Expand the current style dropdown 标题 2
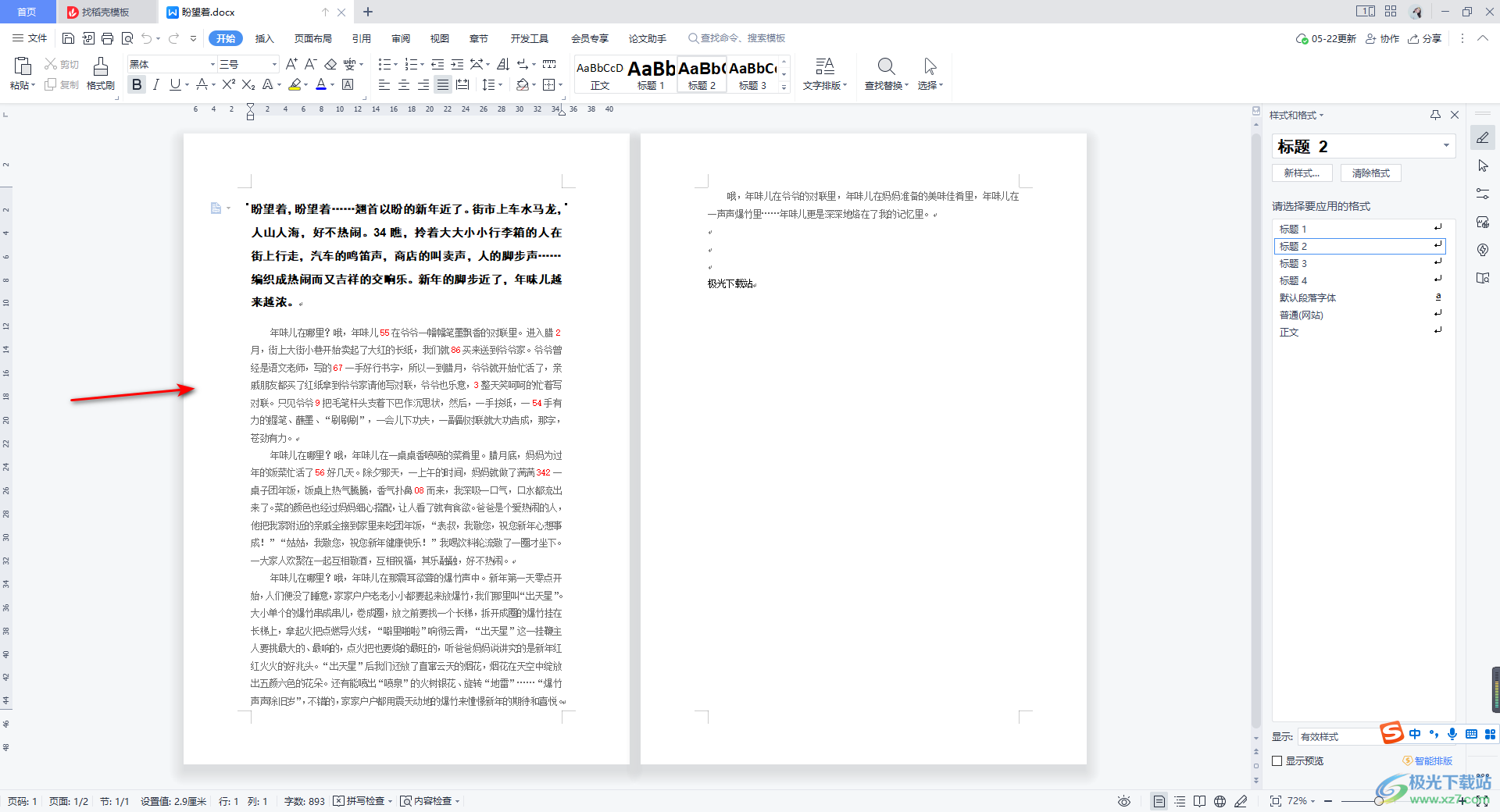 coord(1446,146)
